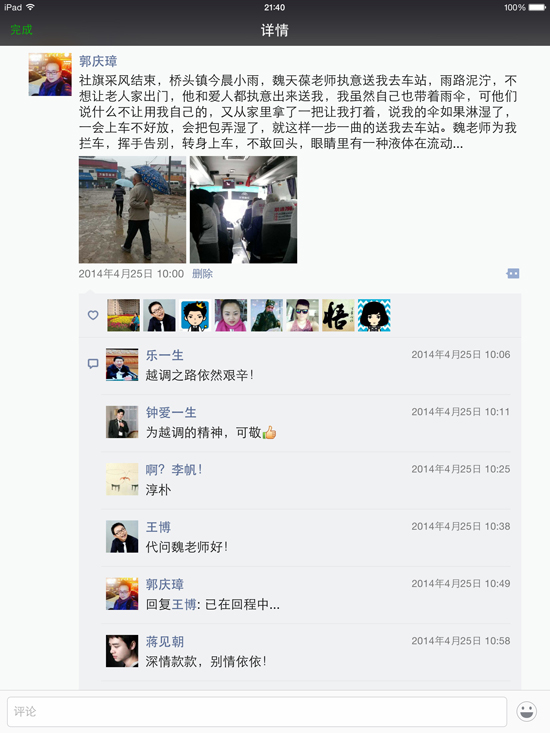Tap the 啊? 李帆! commenter name
The height and width of the screenshot is (733, 550).
point(174,469)
